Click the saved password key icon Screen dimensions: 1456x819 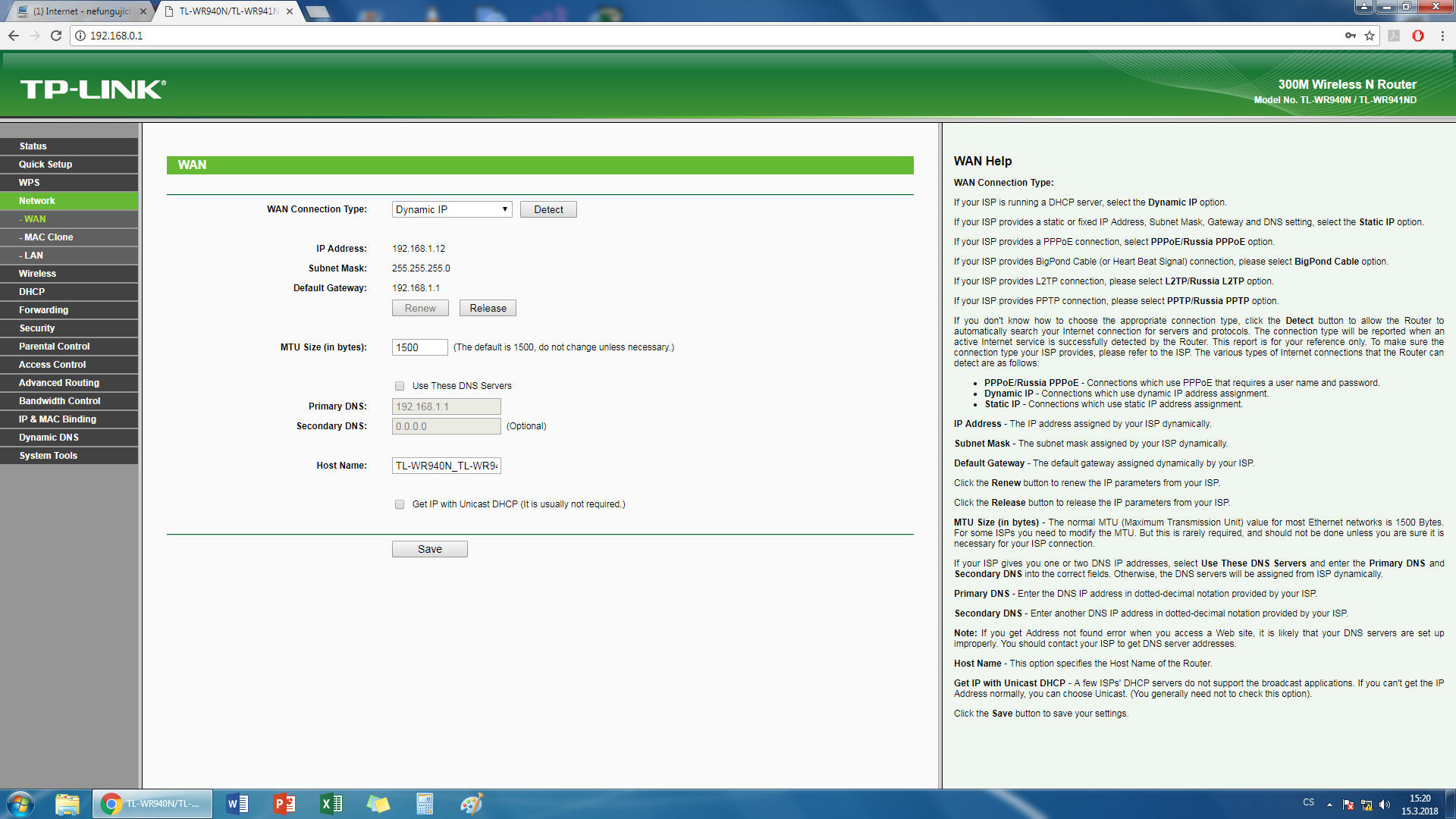click(1351, 36)
